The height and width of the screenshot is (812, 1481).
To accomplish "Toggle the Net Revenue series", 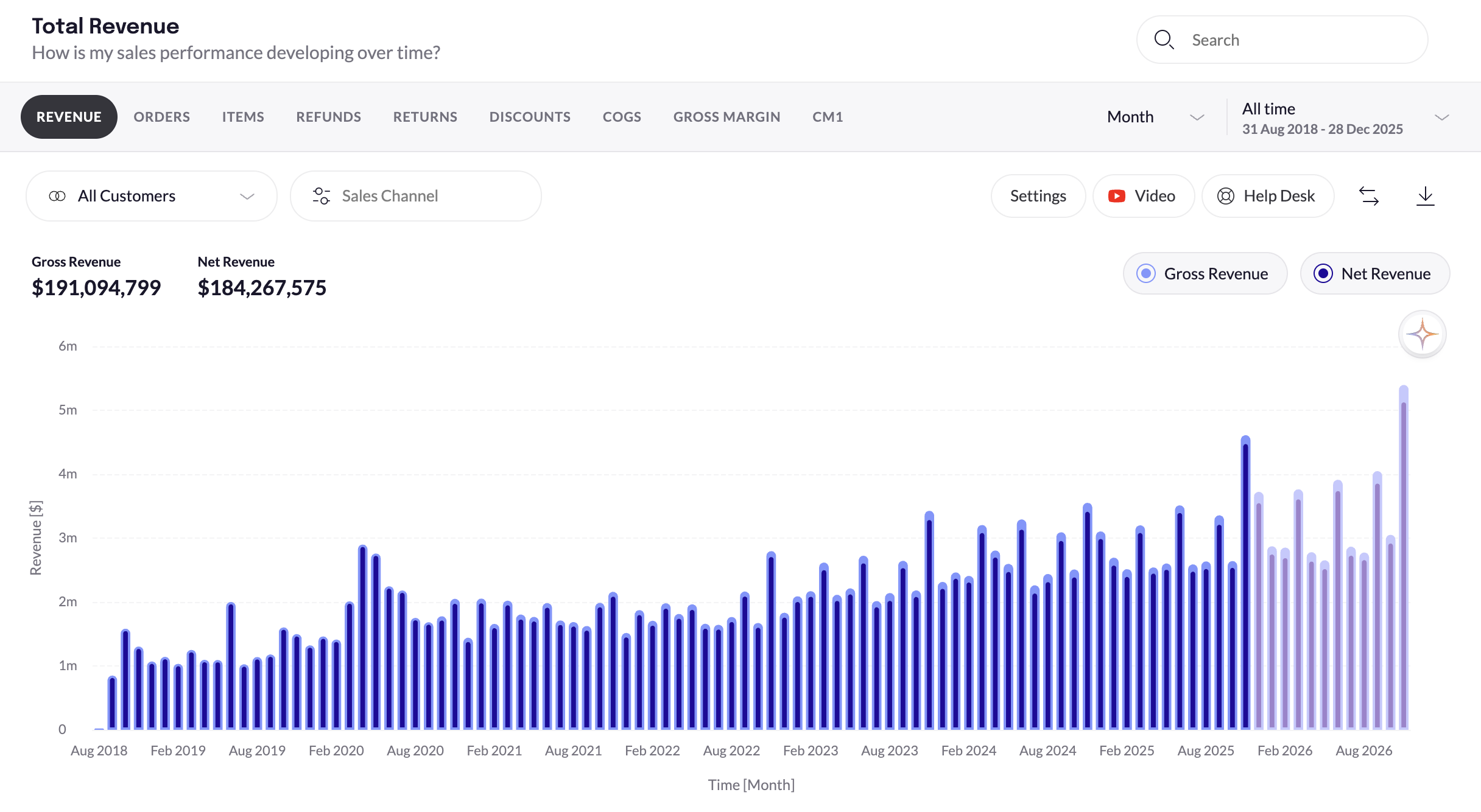I will tap(1374, 273).
